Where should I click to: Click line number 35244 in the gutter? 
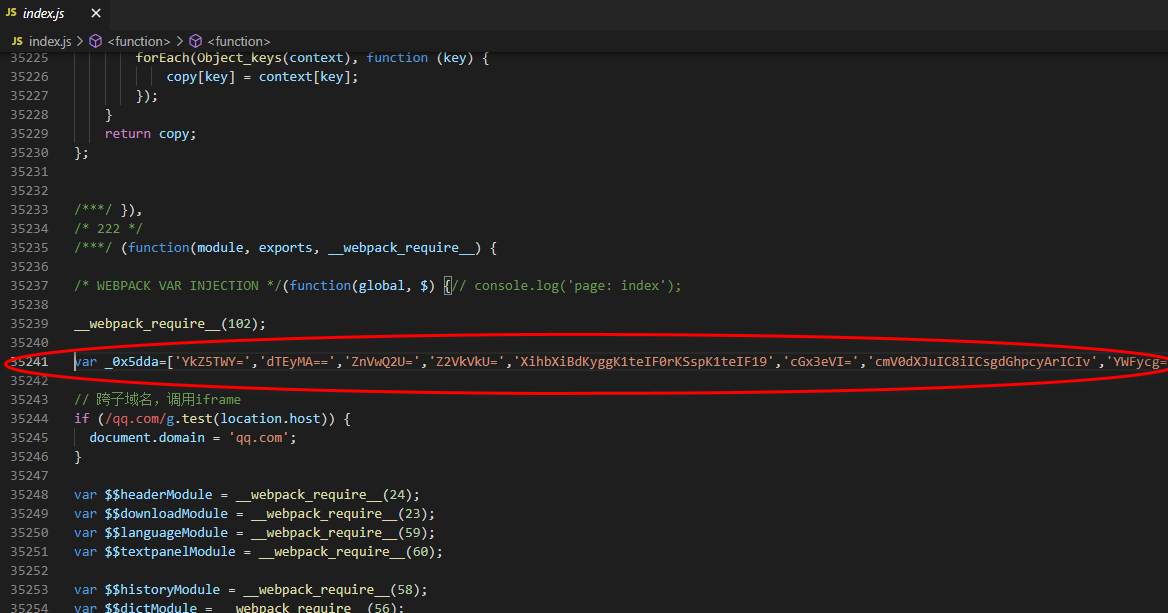click(29, 419)
